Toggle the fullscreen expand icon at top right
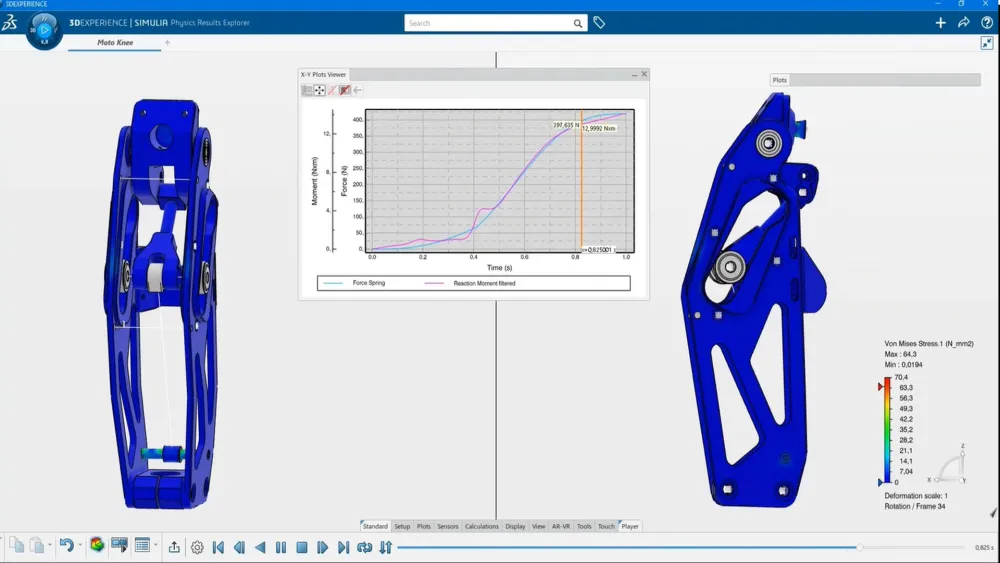 point(987,43)
